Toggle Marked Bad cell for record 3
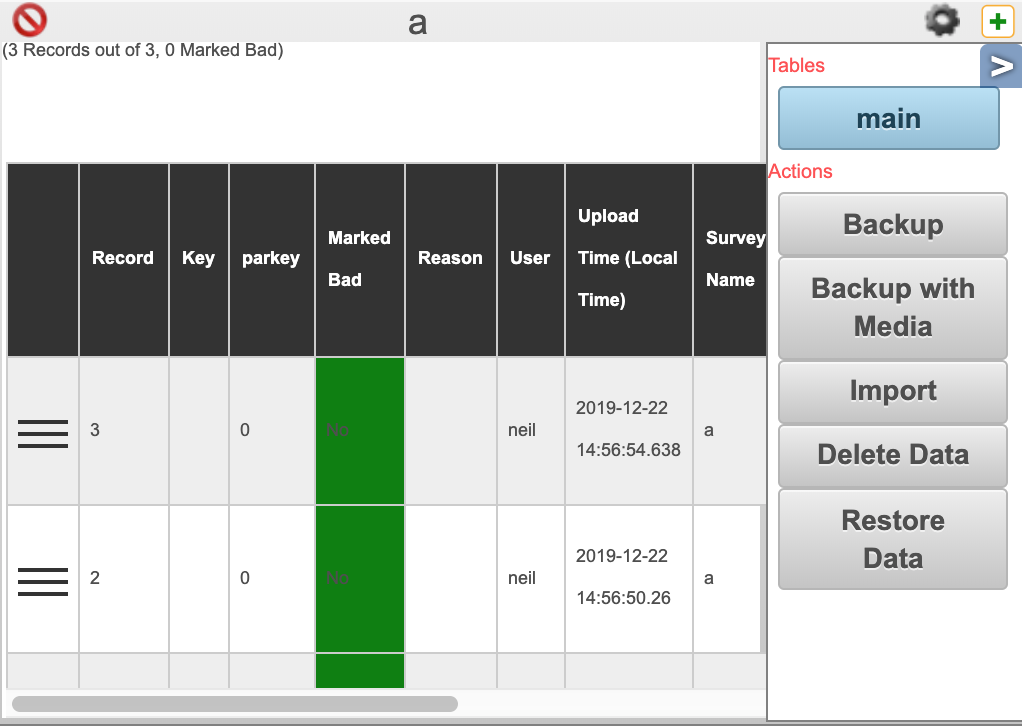This screenshot has width=1022, height=726. pyautogui.click(x=360, y=431)
